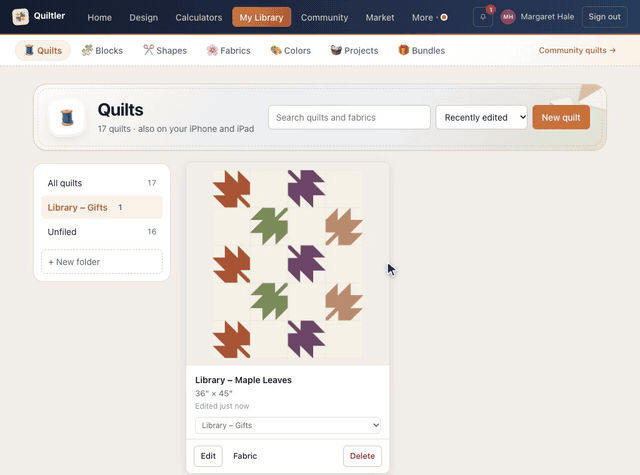The height and width of the screenshot is (475, 640).
Task: Select the My Library nav item
Action: tap(261, 17)
